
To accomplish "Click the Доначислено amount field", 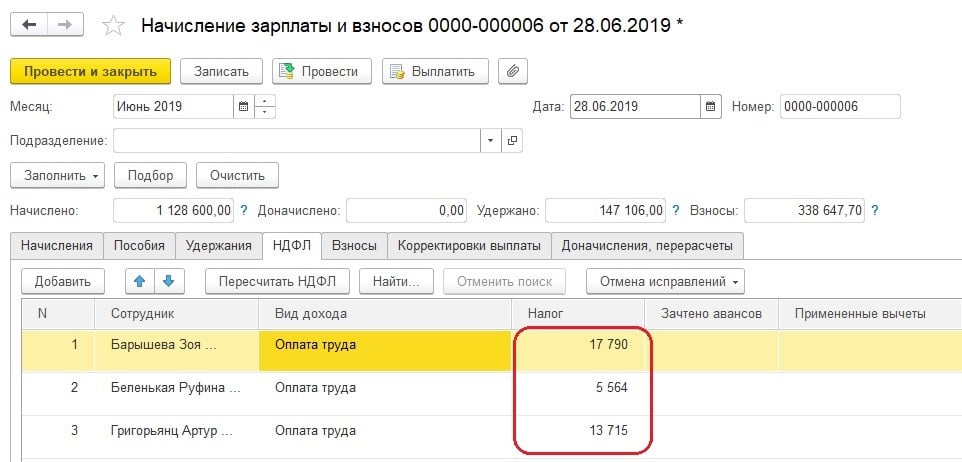I will tap(407, 210).
